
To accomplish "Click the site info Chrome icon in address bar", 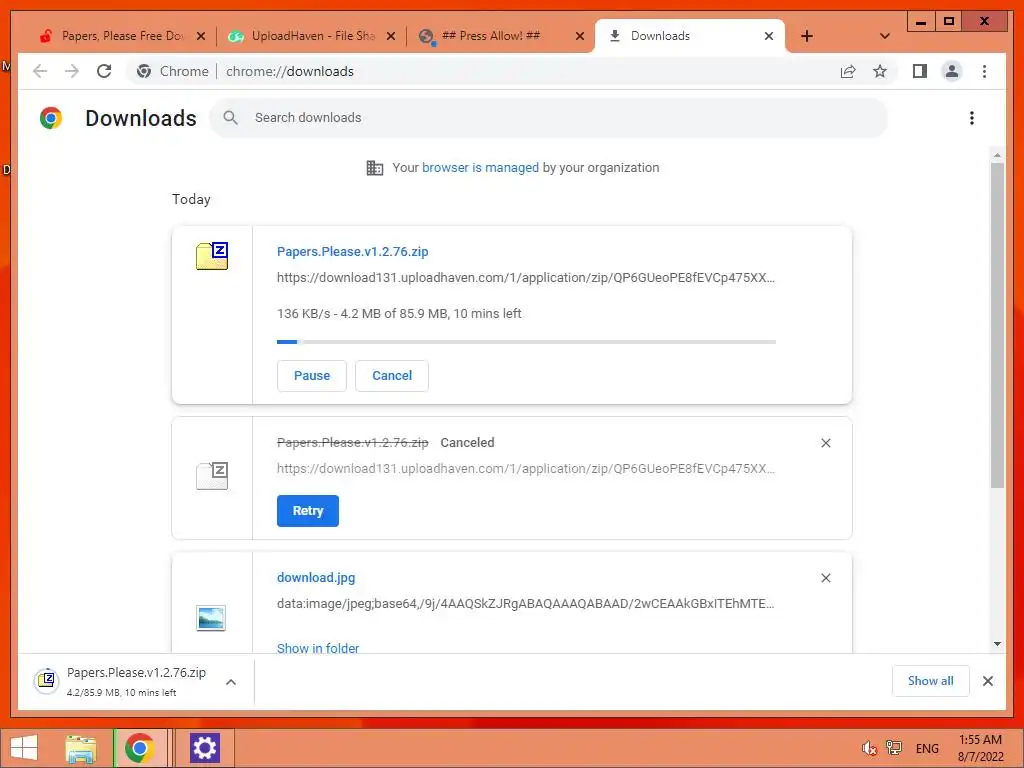I will [144, 71].
